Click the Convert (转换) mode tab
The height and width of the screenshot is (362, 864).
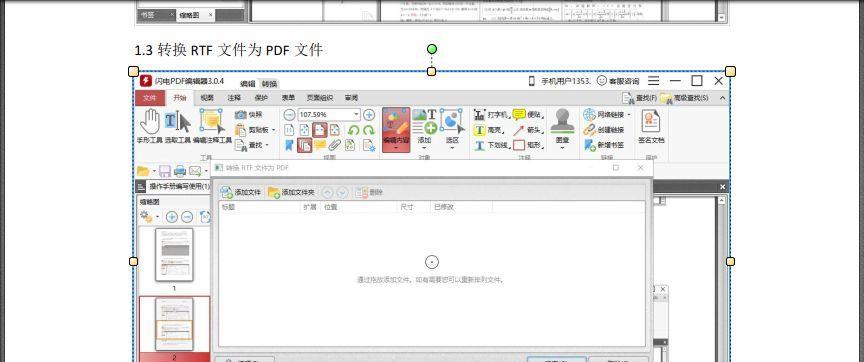[x=269, y=84]
